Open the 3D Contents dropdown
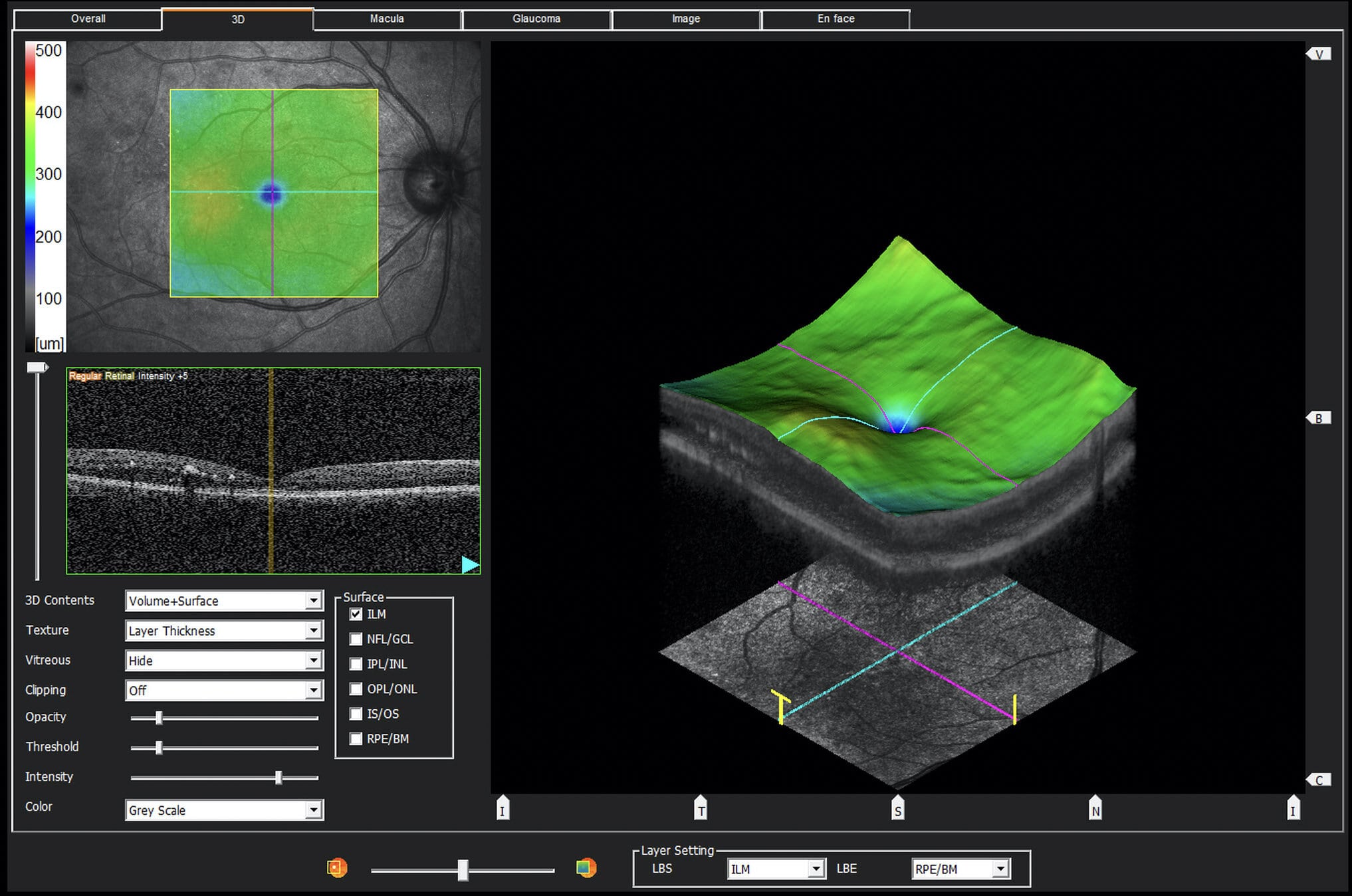The width and height of the screenshot is (1352, 896). click(224, 601)
